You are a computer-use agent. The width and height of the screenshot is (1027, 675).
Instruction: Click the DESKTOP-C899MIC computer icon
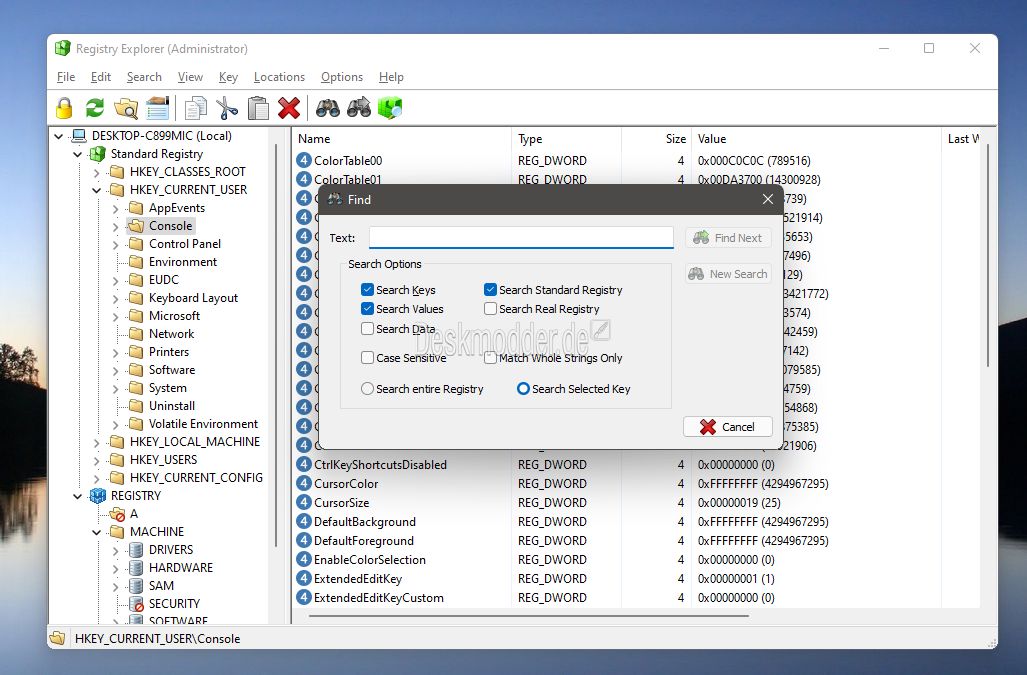(x=79, y=136)
